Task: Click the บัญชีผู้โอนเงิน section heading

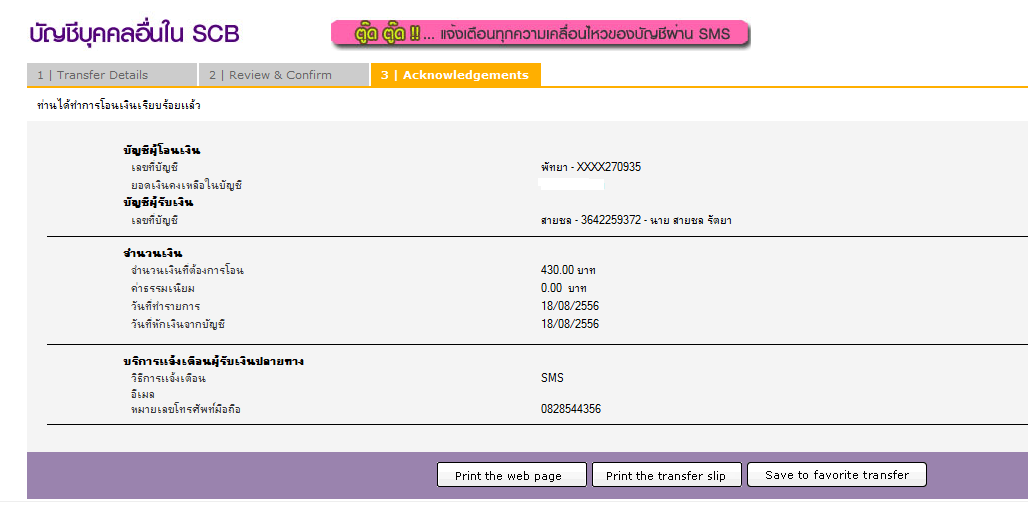Action: (x=161, y=150)
